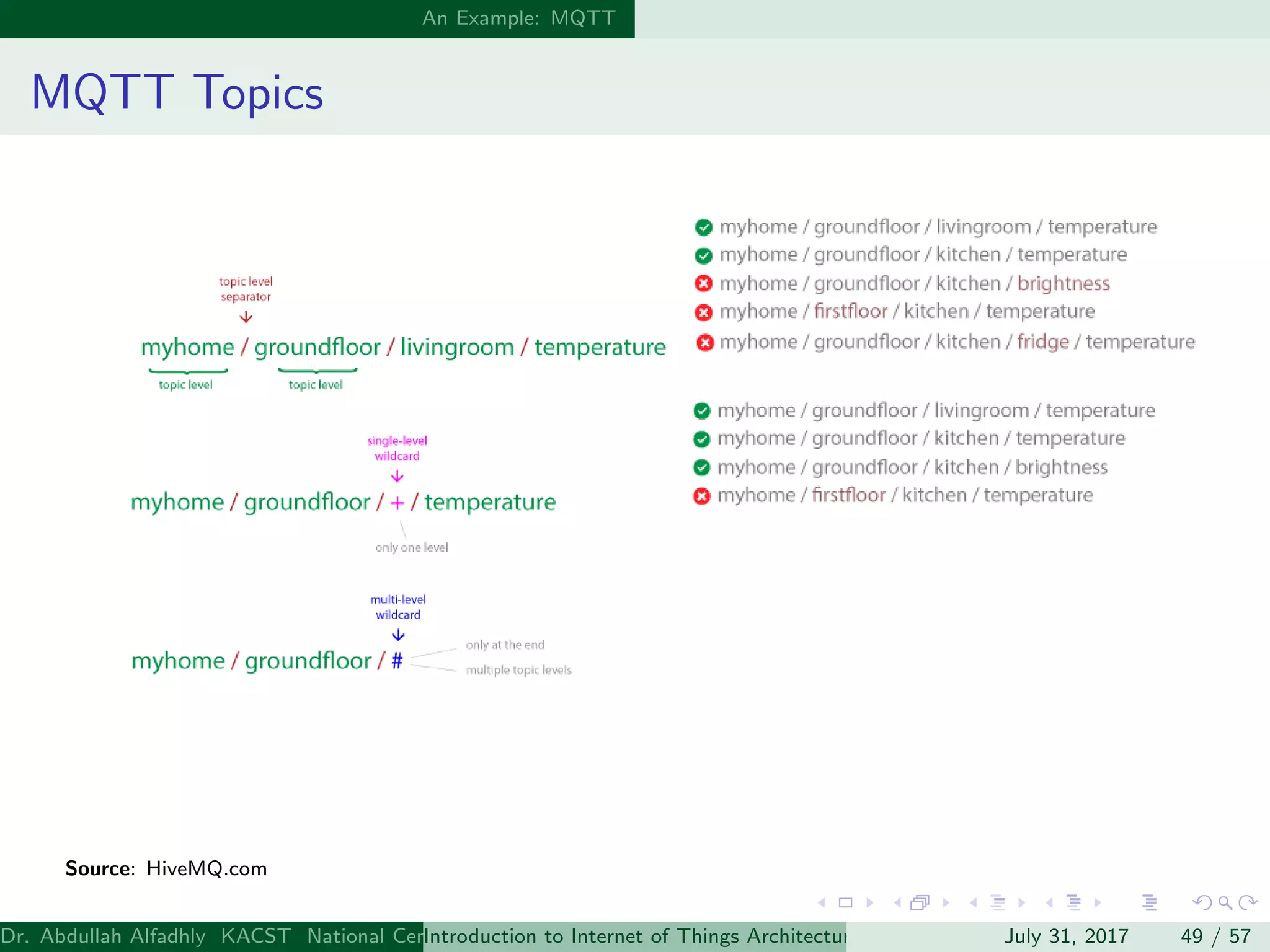
Task: Click red cross beside 'fridge / temperature' line
Action: pos(704,342)
